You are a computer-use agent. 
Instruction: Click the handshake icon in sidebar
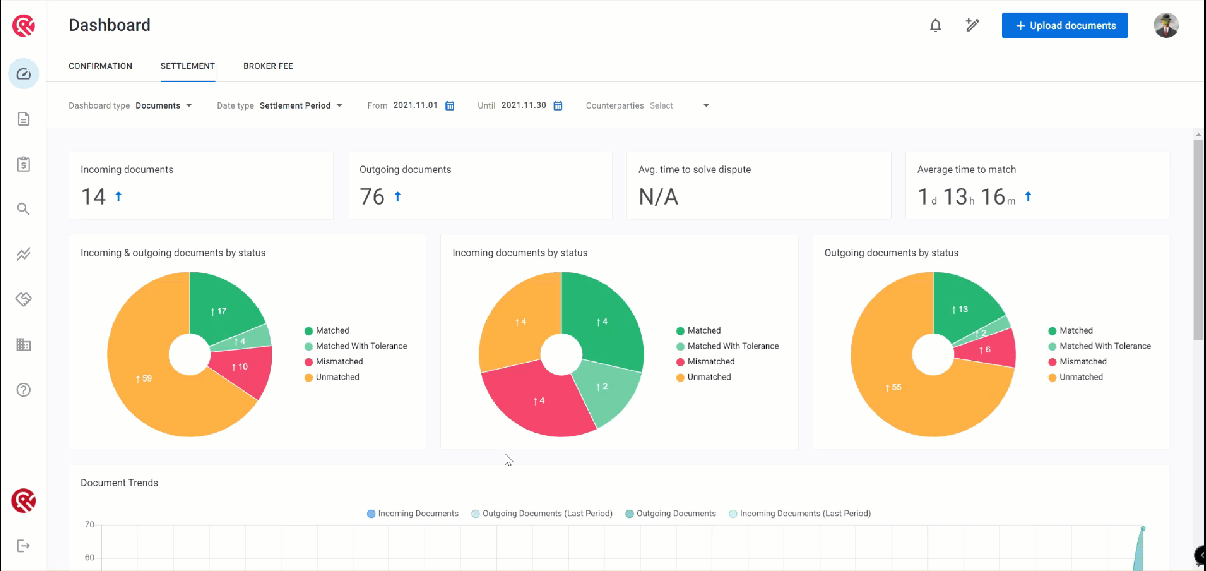click(24, 299)
